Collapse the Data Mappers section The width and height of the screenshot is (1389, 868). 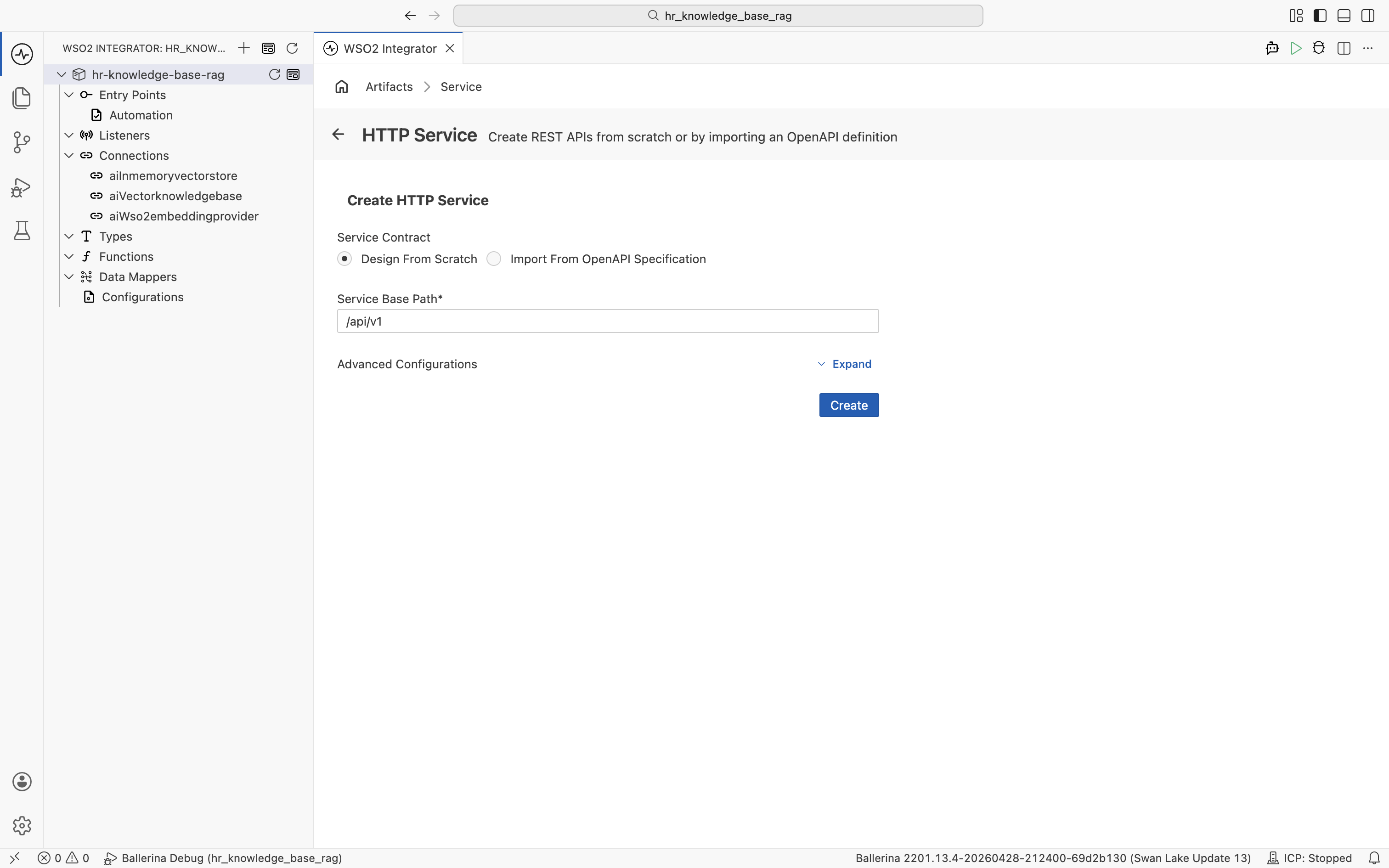(69, 276)
